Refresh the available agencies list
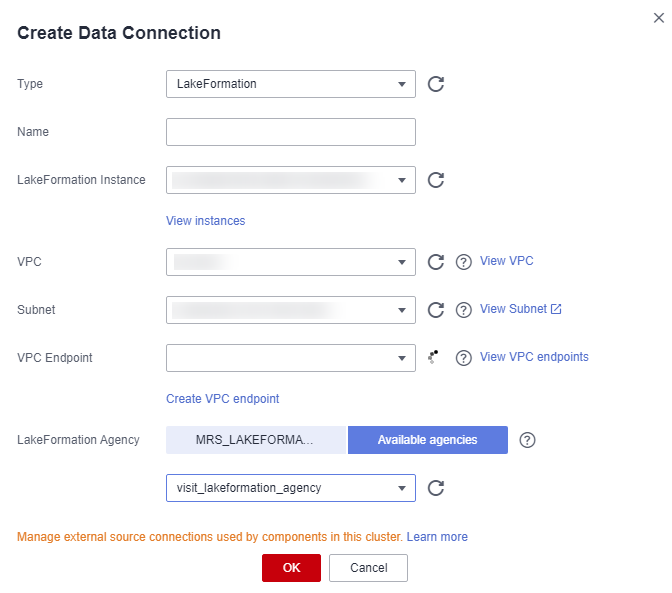This screenshot has height=593, width=672. click(436, 488)
